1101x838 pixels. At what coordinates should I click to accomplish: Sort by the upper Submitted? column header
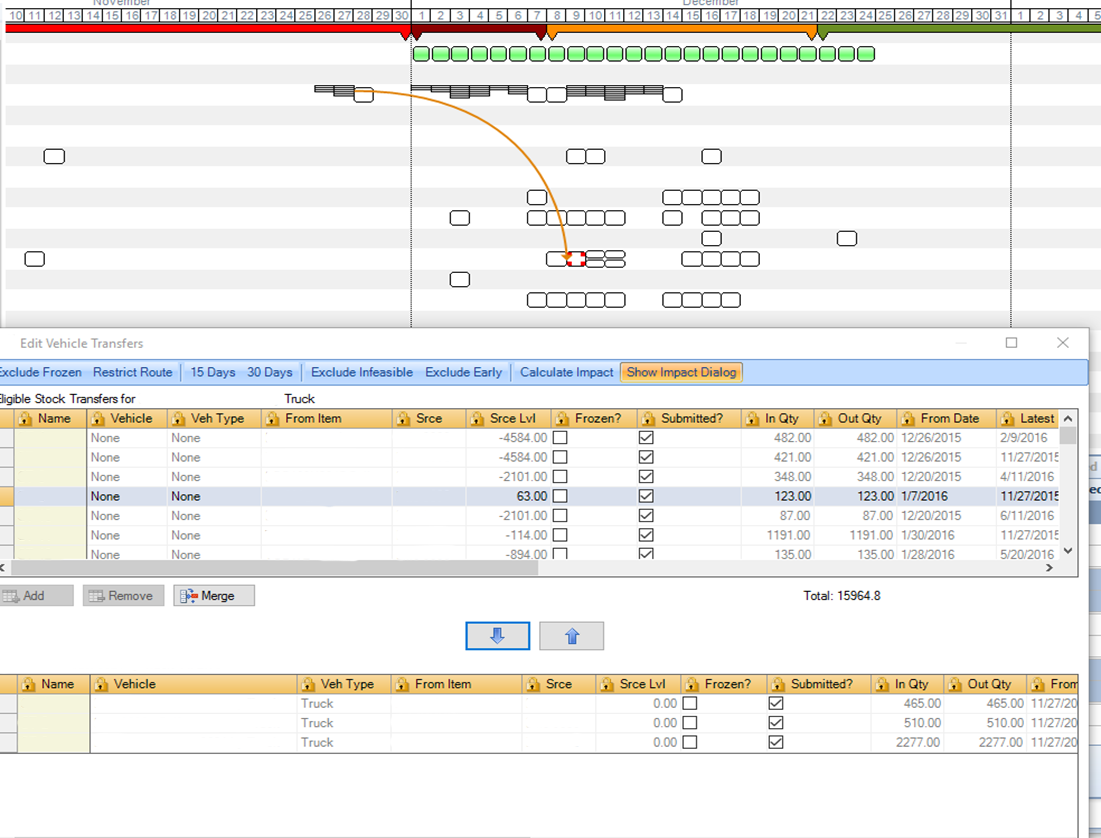point(688,419)
